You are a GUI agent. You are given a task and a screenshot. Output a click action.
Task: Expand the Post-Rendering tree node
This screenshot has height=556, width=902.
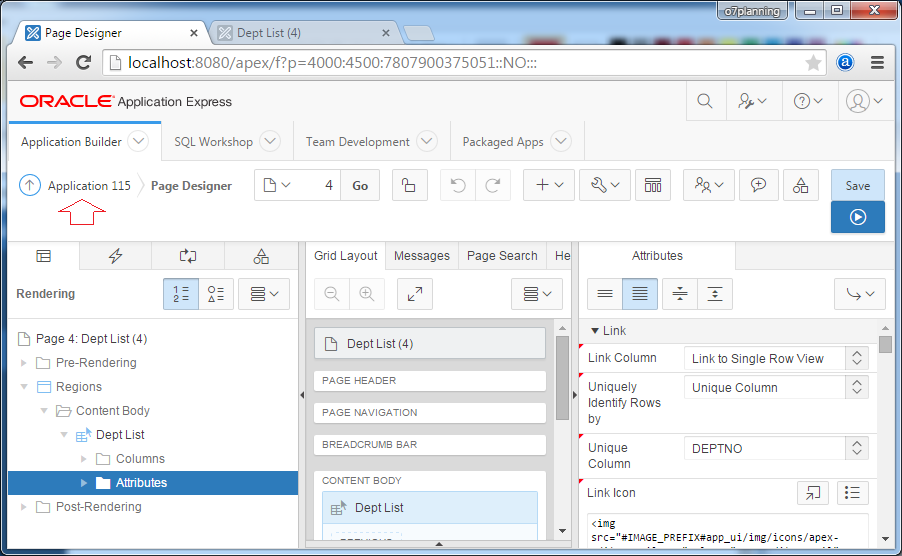[24, 507]
